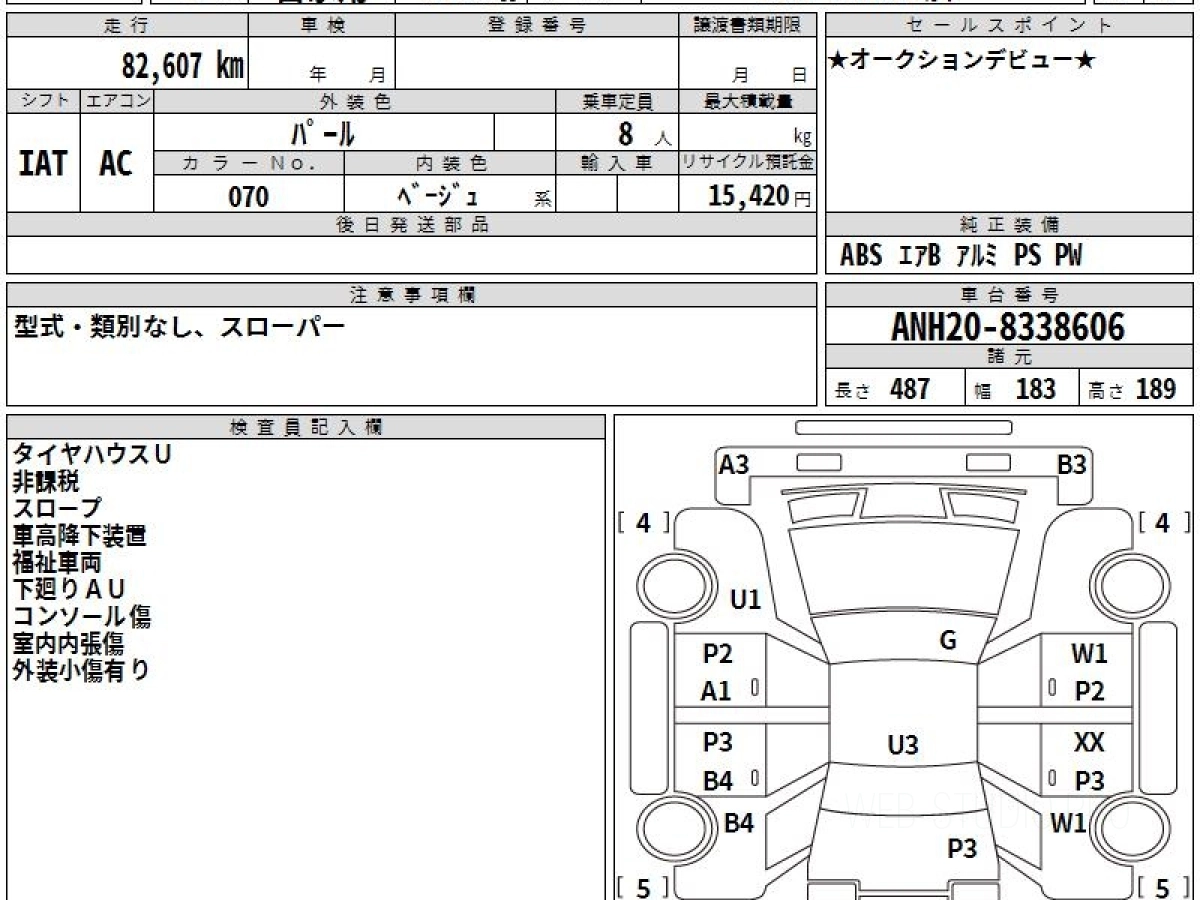Select the length value 487
Screen dimensions: 1200x900
coord(910,389)
